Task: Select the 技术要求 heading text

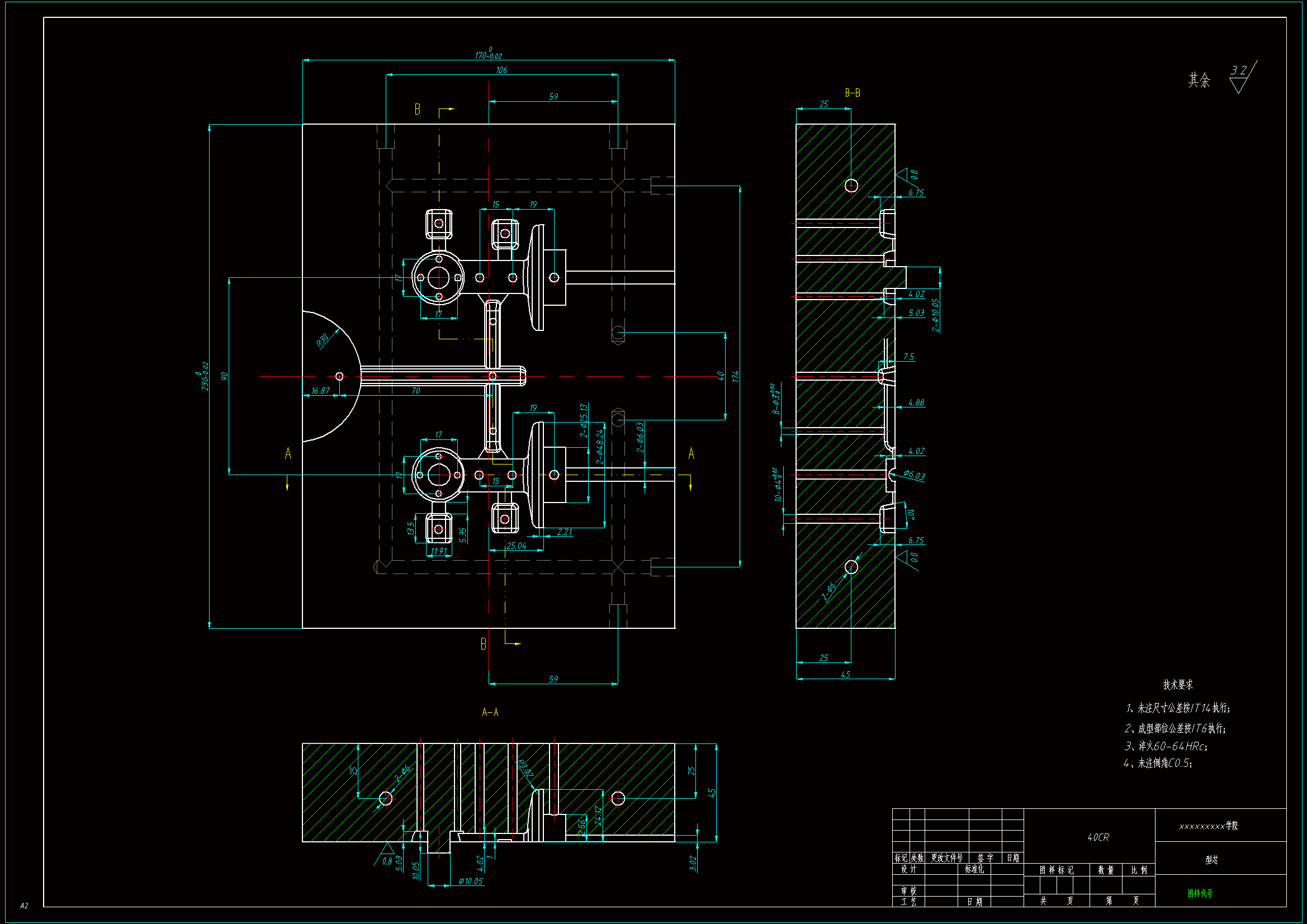Action: (1178, 685)
